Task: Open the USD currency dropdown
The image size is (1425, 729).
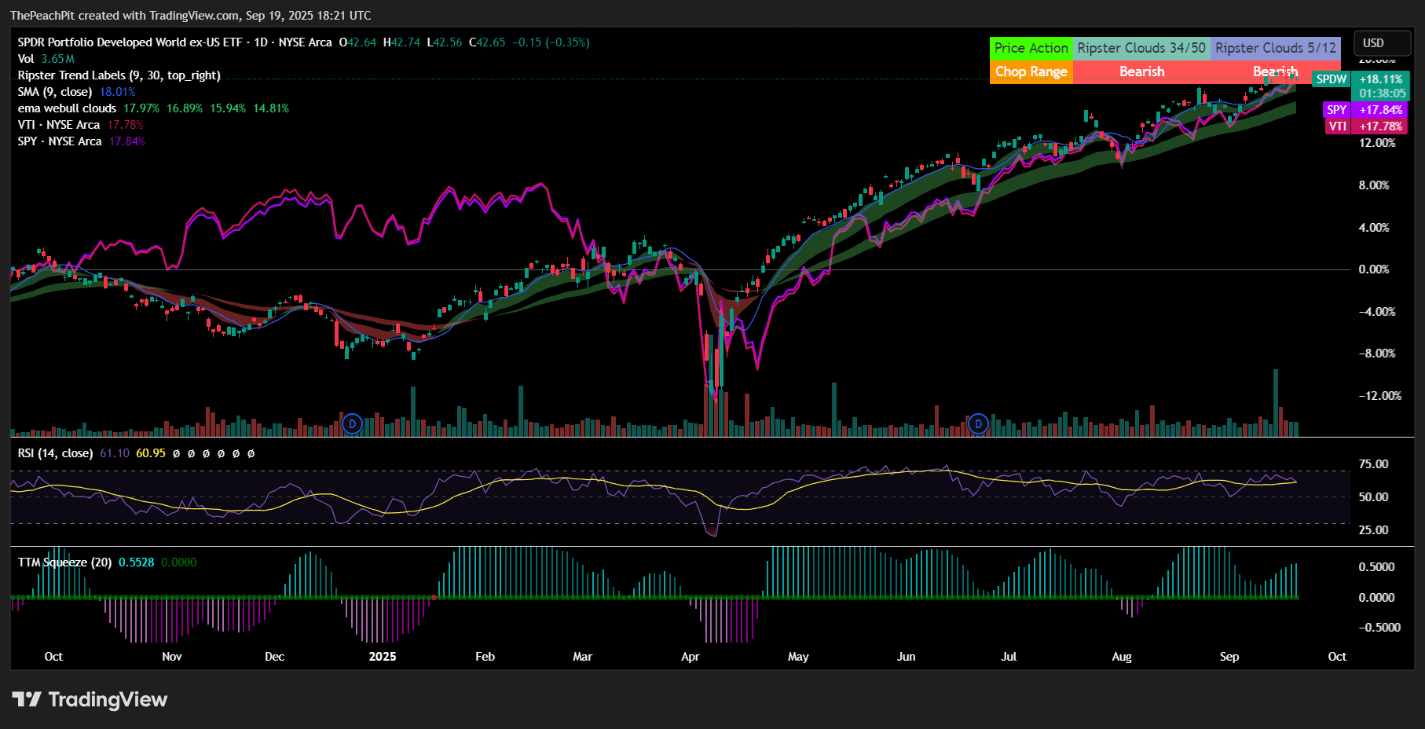Action: (x=1382, y=43)
